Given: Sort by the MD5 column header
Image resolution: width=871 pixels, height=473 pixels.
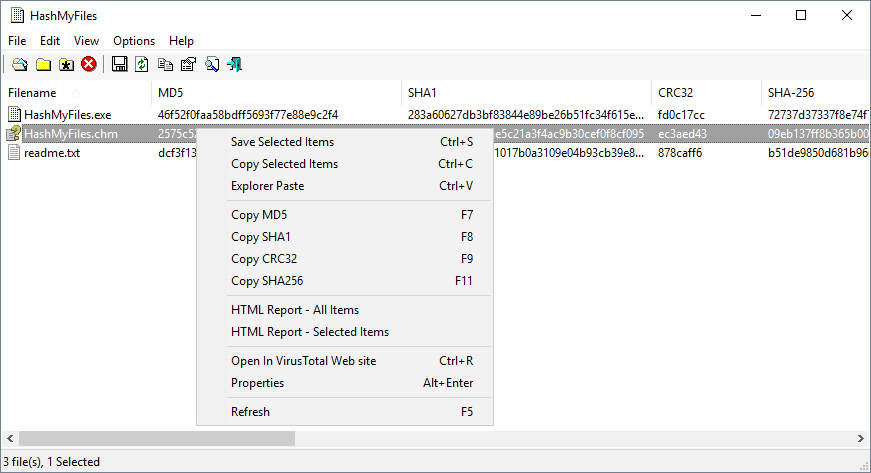Looking at the screenshot, I should [x=275, y=93].
